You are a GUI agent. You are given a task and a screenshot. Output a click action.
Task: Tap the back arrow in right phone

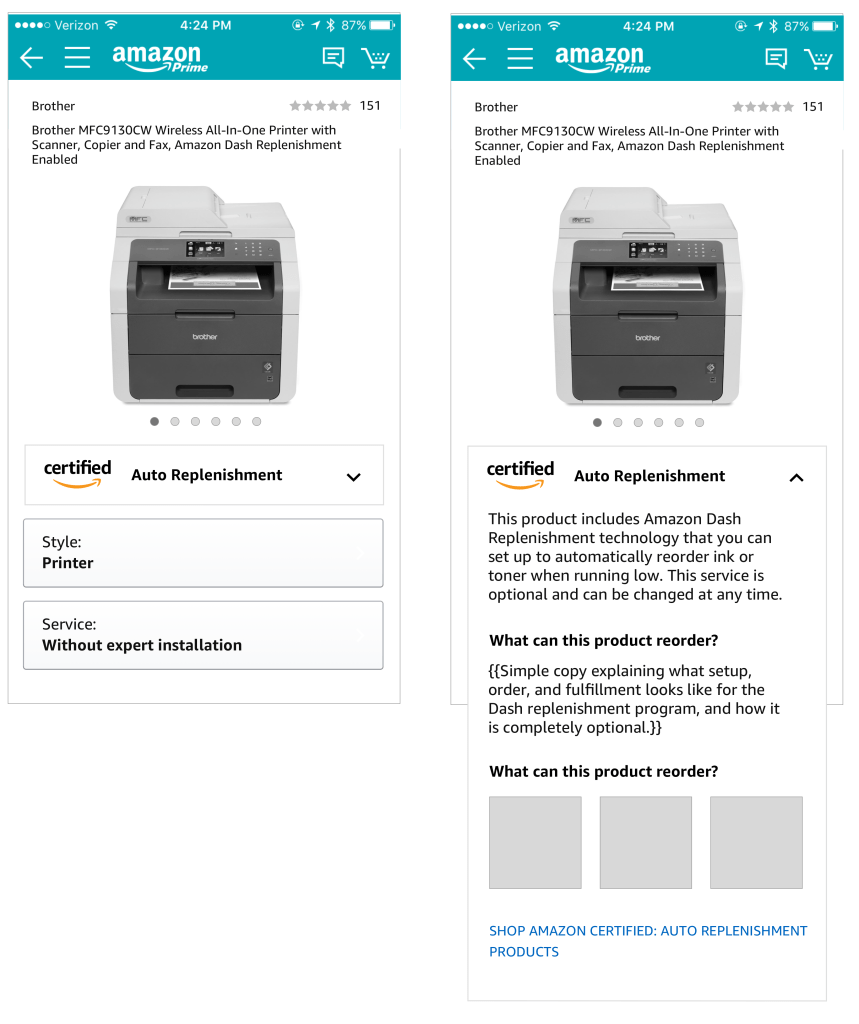coord(475,59)
